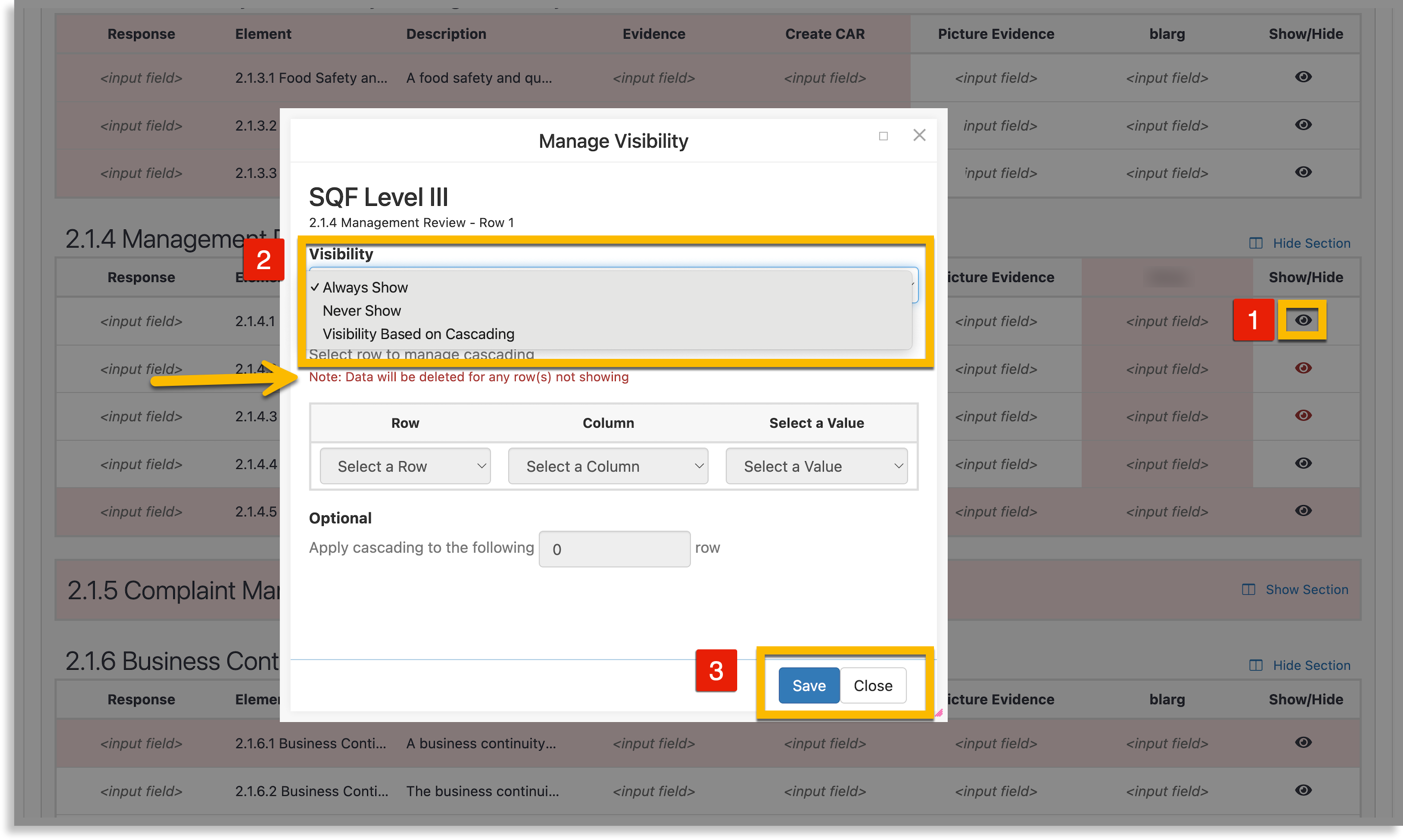1403x840 pixels.
Task: Click section icon beside 2.1.6 Hide Section
Action: tap(1255, 666)
